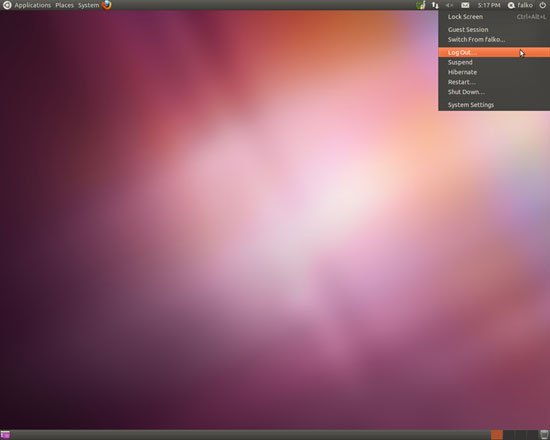Start a Guest Session
The height and width of the screenshot is (440, 550).
coord(494,29)
